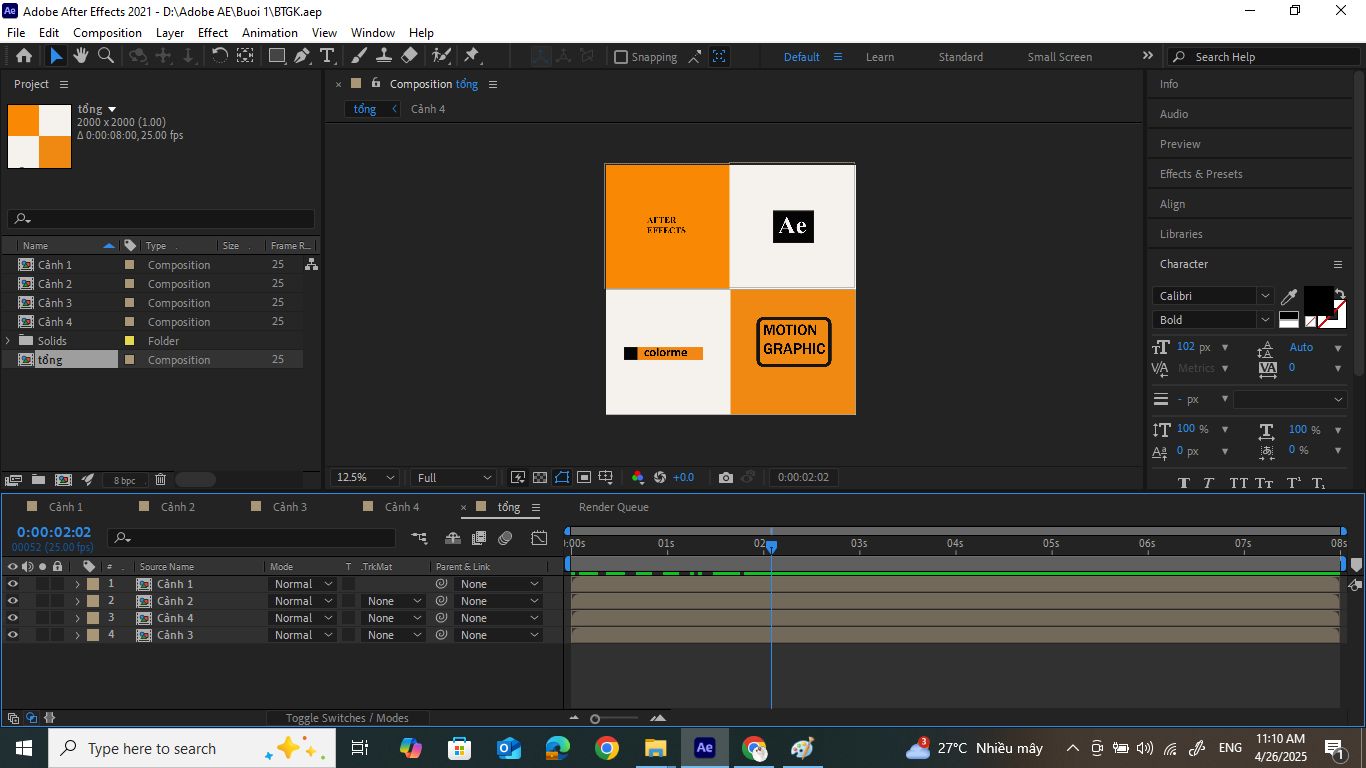Hide the Cảnh 2 layer with eye toggle
Viewport: 1366px width, 768px height.
(13, 601)
